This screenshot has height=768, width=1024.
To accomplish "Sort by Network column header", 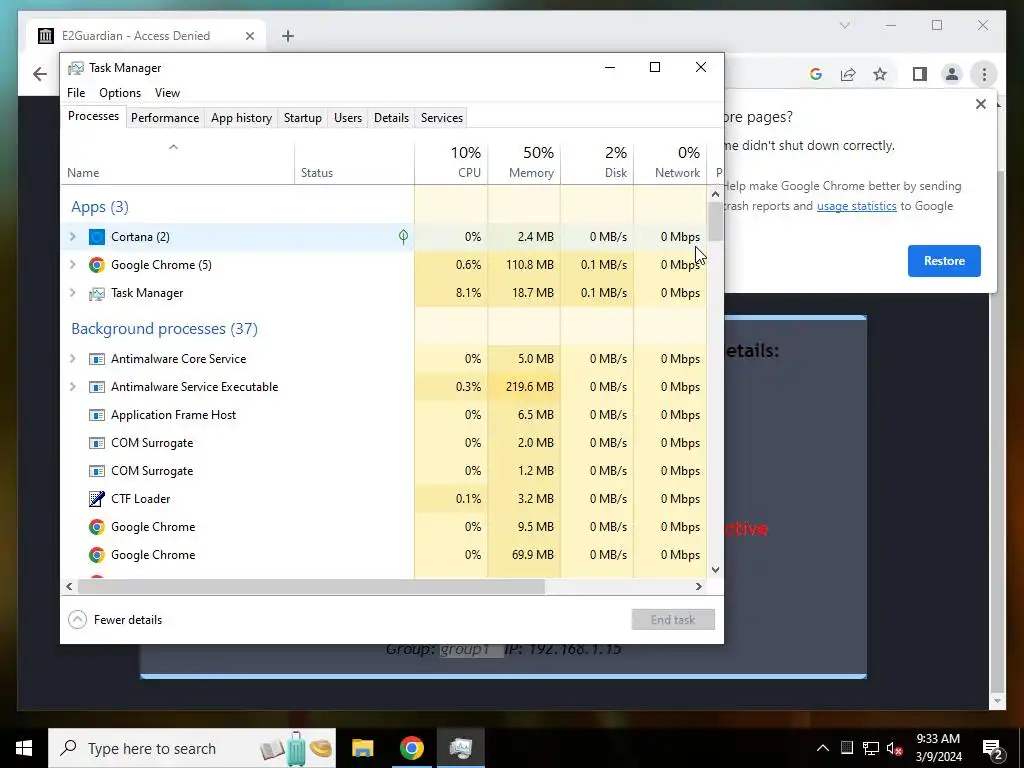I will 670,161.
